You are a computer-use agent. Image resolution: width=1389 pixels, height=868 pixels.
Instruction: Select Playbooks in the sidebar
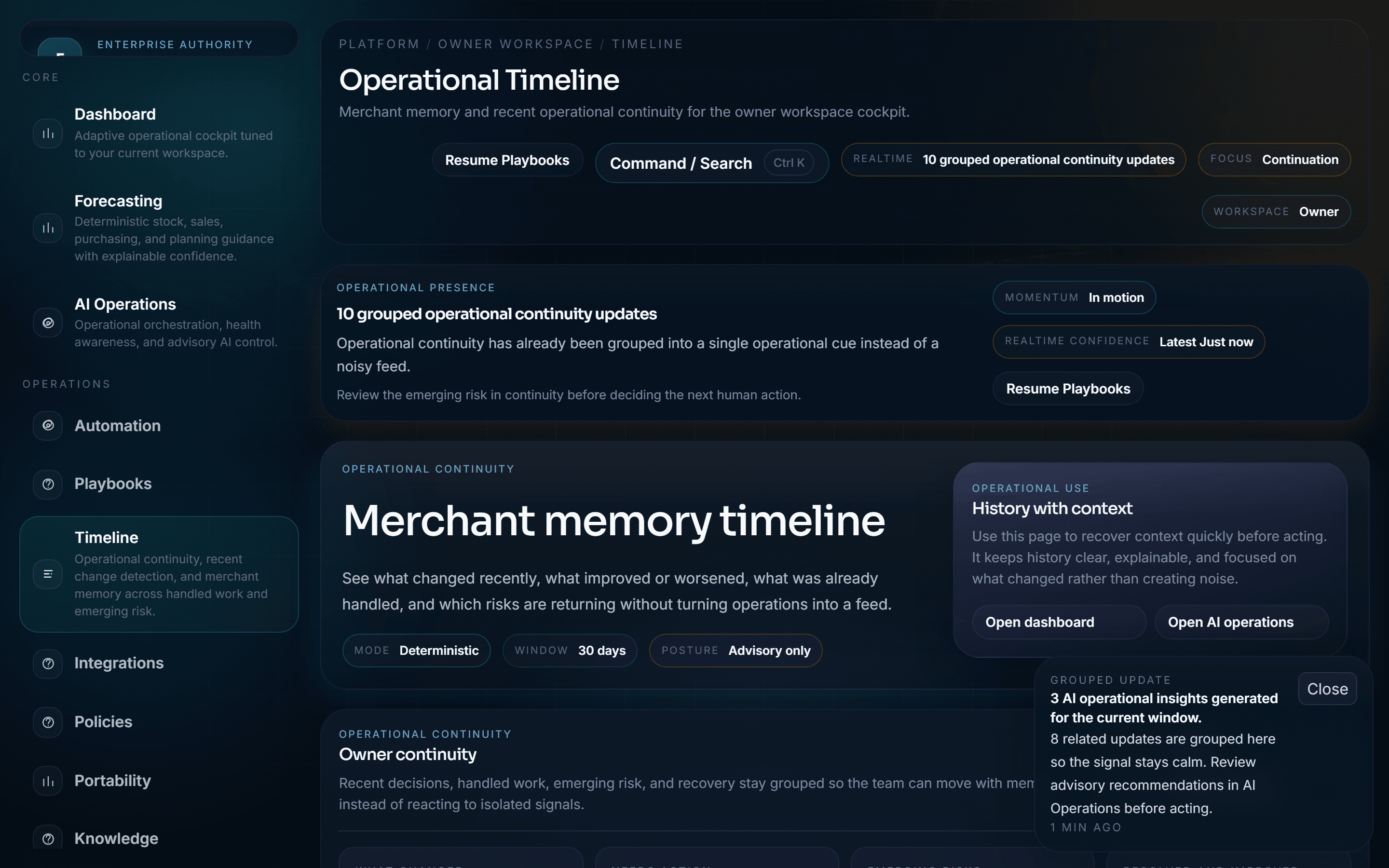click(159, 484)
